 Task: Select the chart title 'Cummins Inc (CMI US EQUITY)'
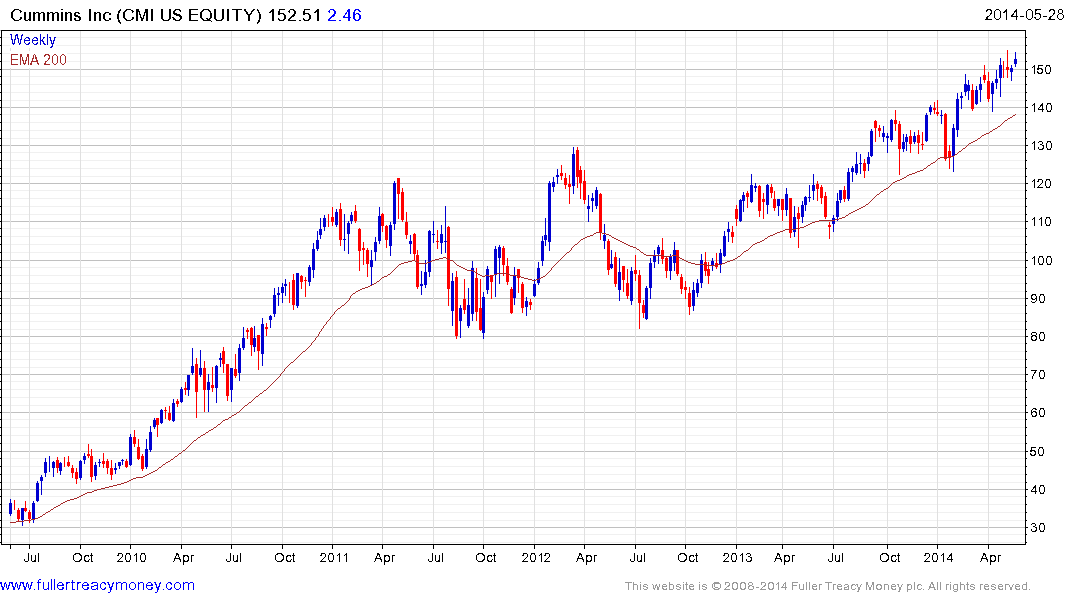[x=136, y=15]
